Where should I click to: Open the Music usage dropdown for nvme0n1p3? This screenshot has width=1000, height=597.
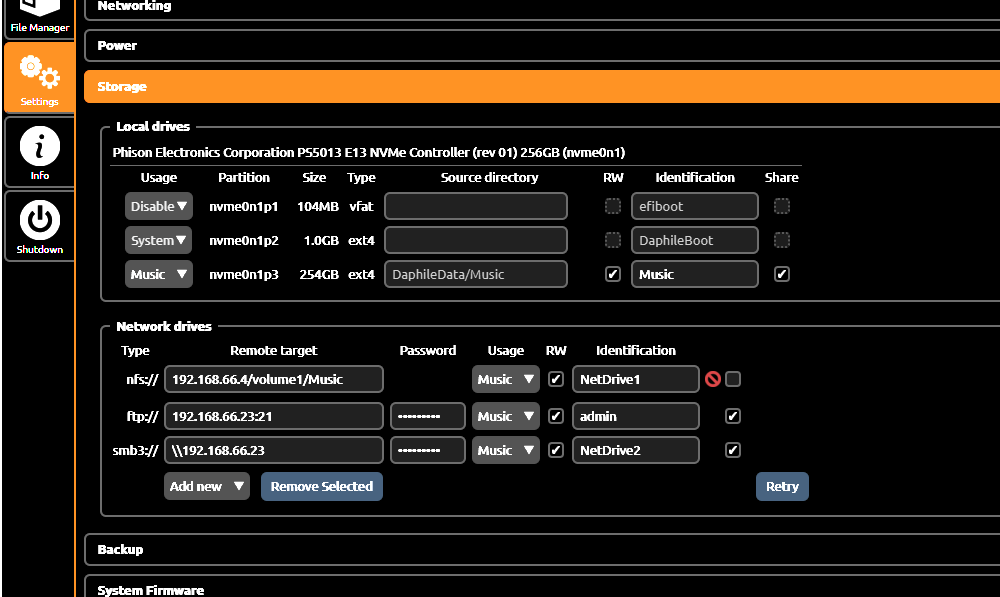click(x=159, y=274)
